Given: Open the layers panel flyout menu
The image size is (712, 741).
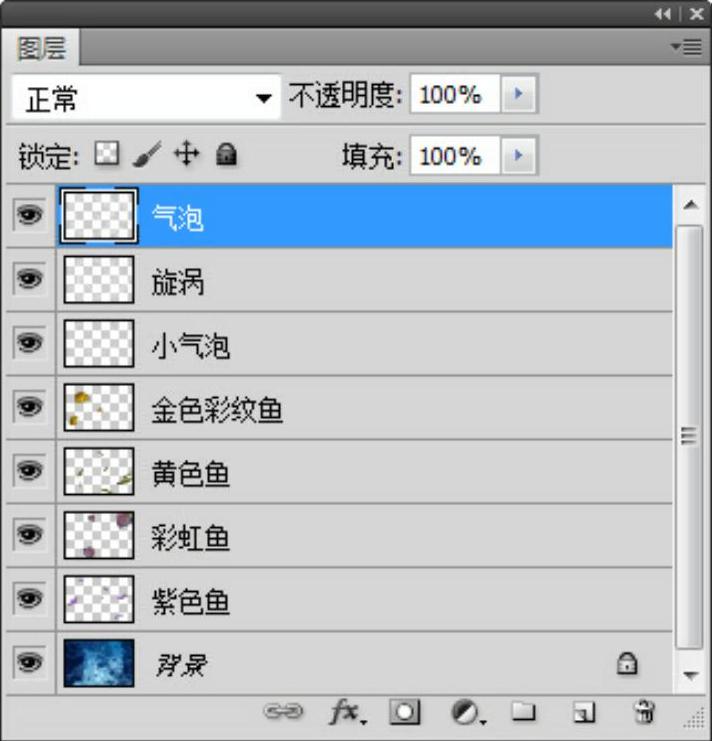Looking at the screenshot, I should pos(687,46).
